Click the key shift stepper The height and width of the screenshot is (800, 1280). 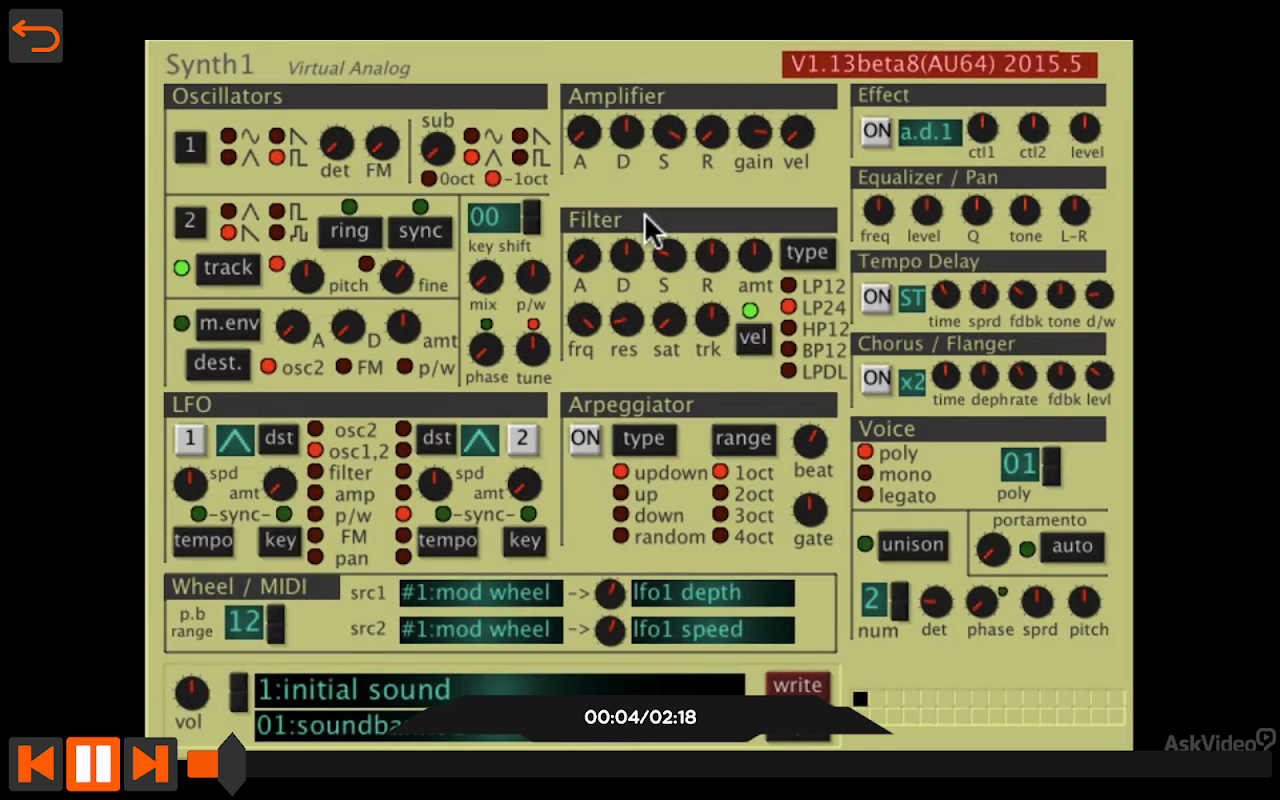pos(532,218)
